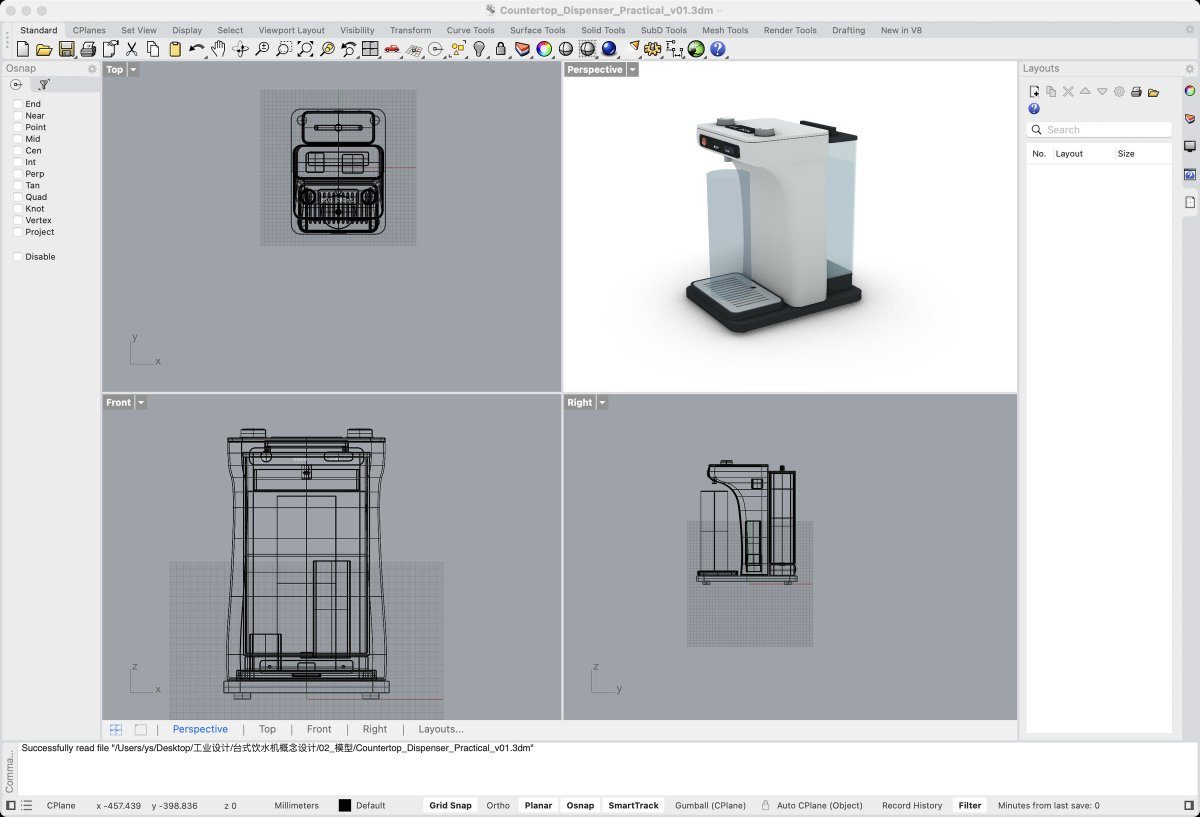Switch to the Curve Tools toolbar tab

tap(470, 30)
